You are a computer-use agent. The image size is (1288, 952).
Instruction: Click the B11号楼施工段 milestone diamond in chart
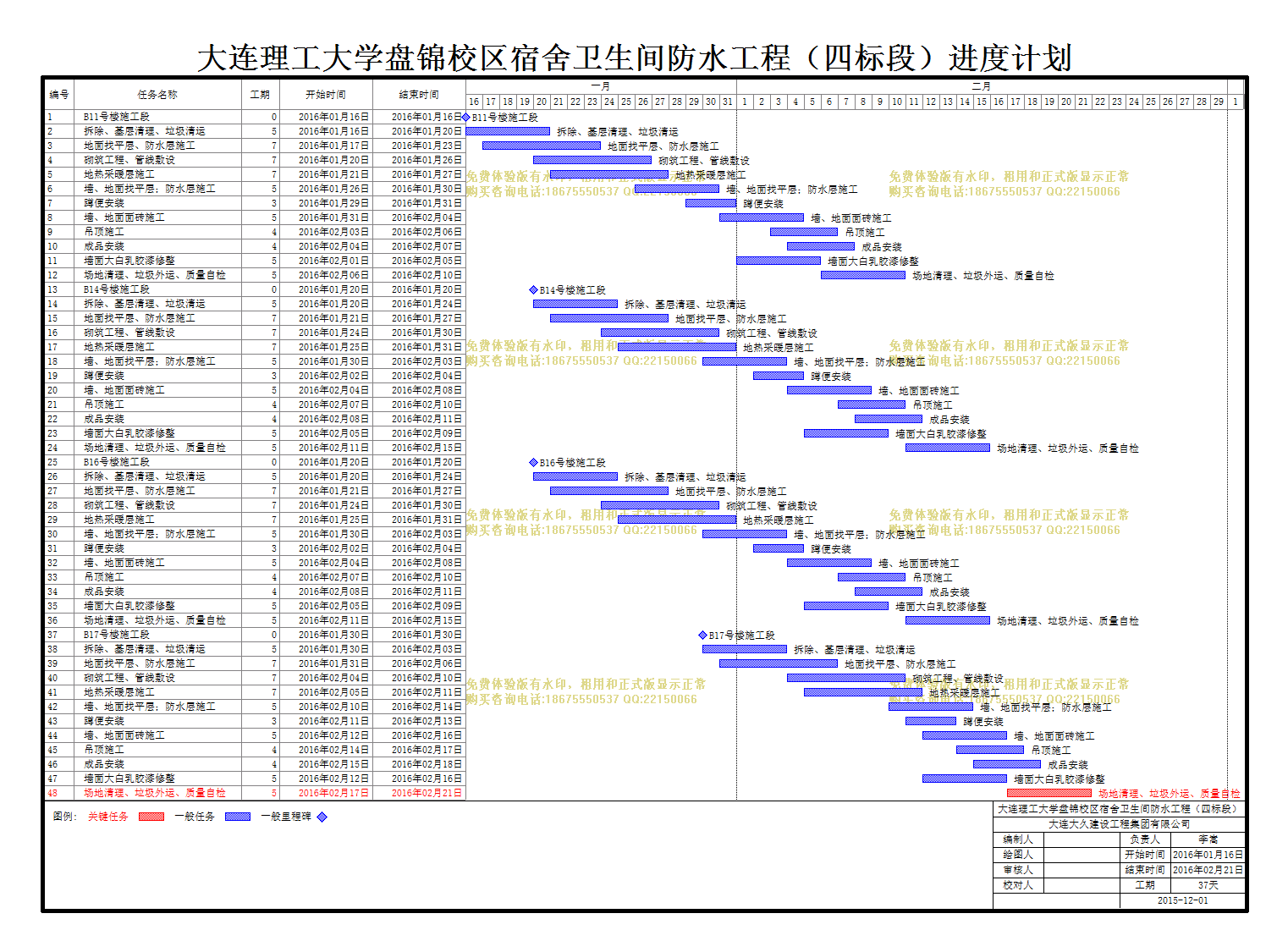[466, 117]
